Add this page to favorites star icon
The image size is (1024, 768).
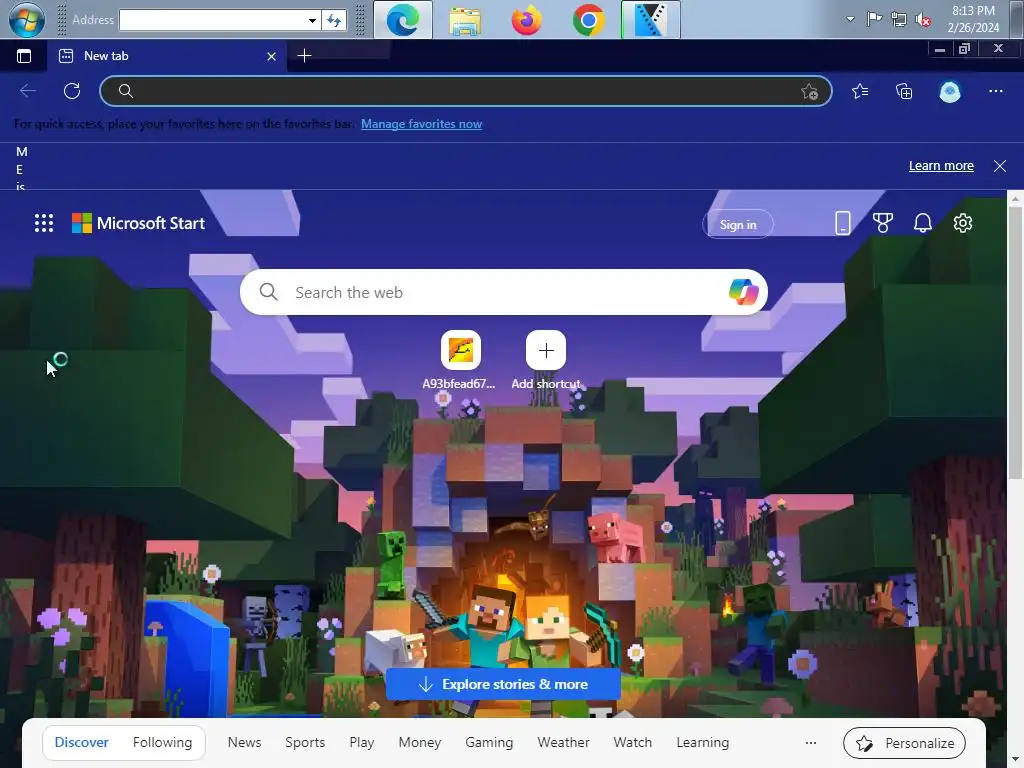[x=809, y=91]
